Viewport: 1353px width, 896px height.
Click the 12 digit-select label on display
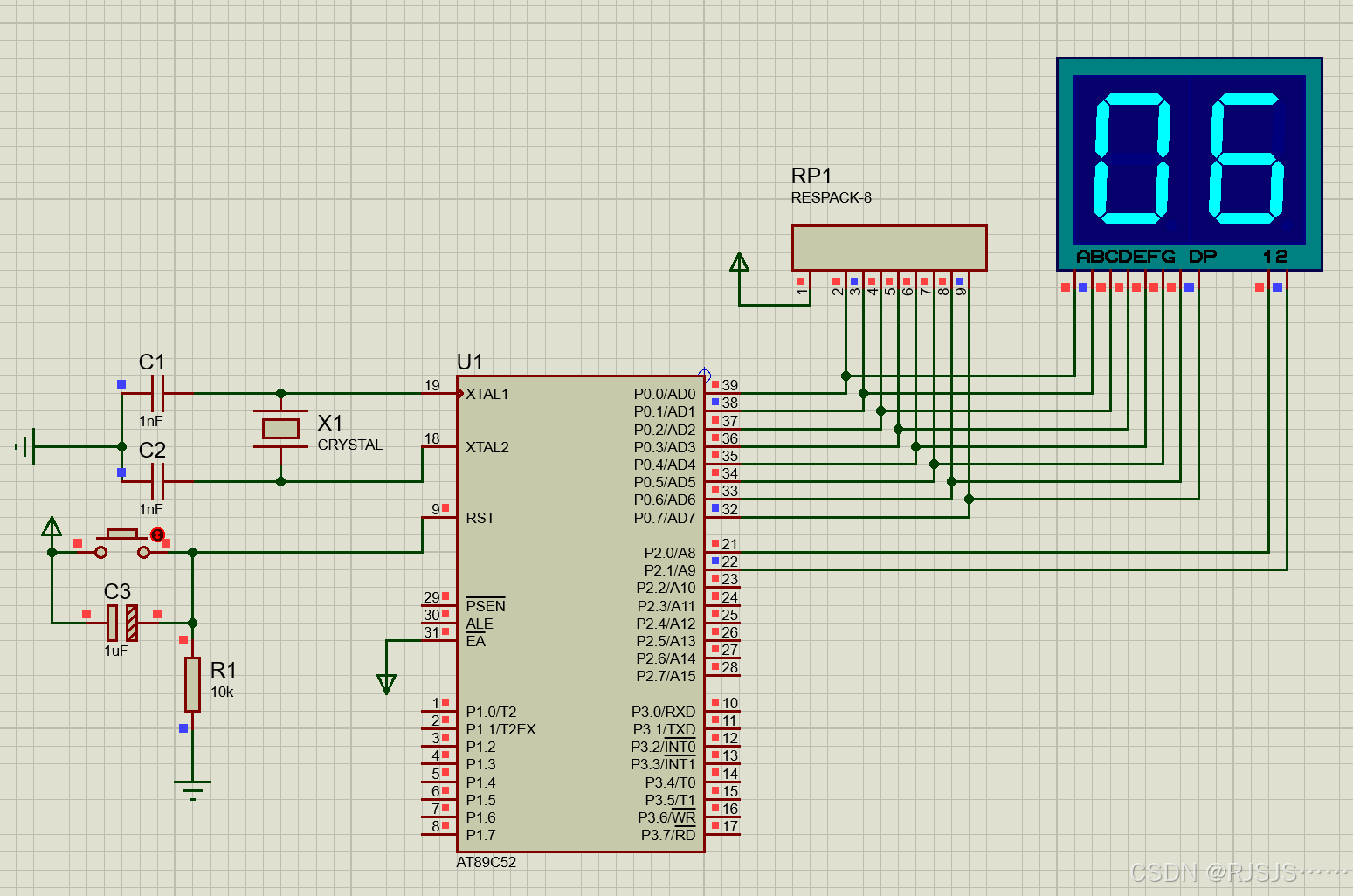(x=1275, y=257)
